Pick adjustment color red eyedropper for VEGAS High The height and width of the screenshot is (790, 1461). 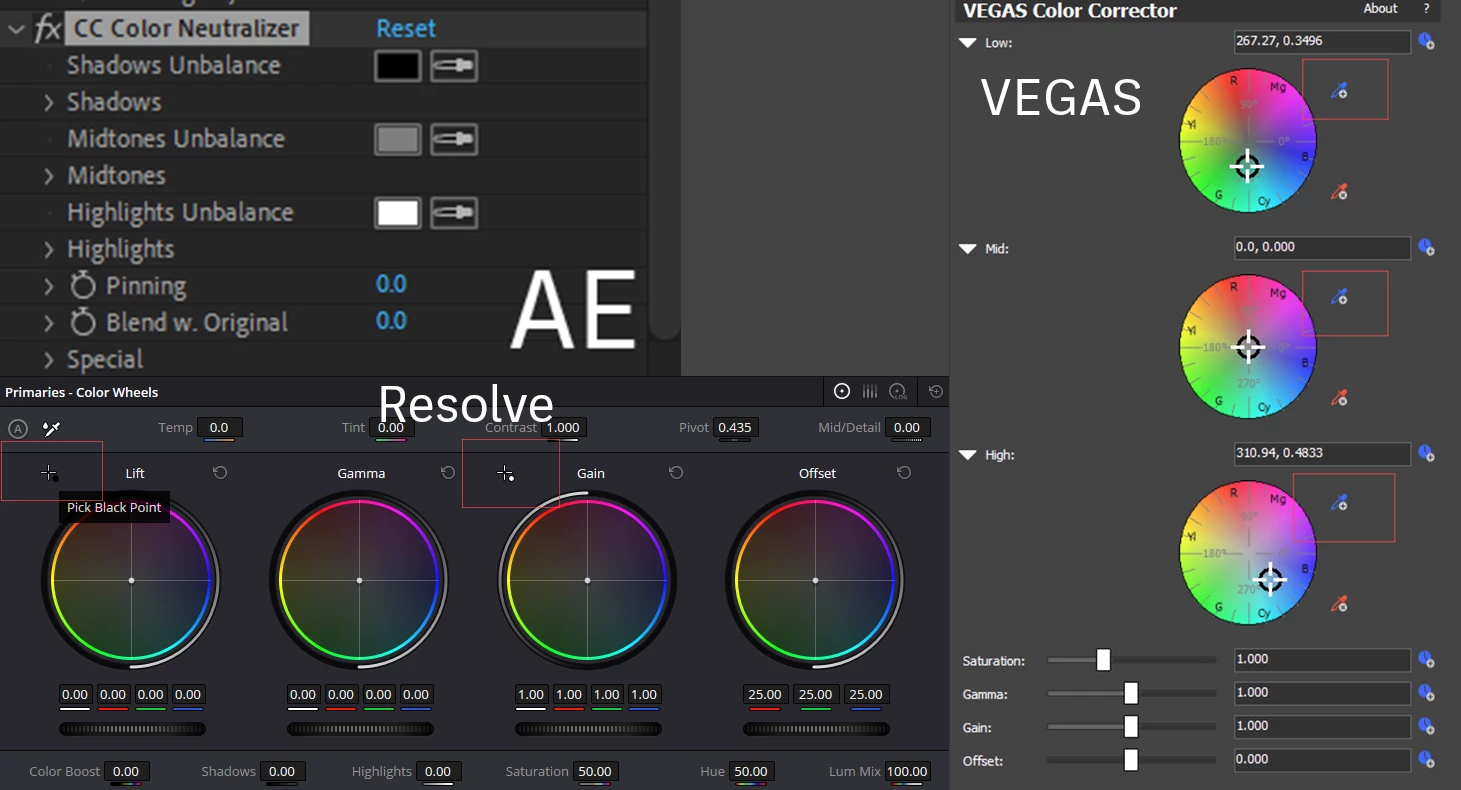1340,603
